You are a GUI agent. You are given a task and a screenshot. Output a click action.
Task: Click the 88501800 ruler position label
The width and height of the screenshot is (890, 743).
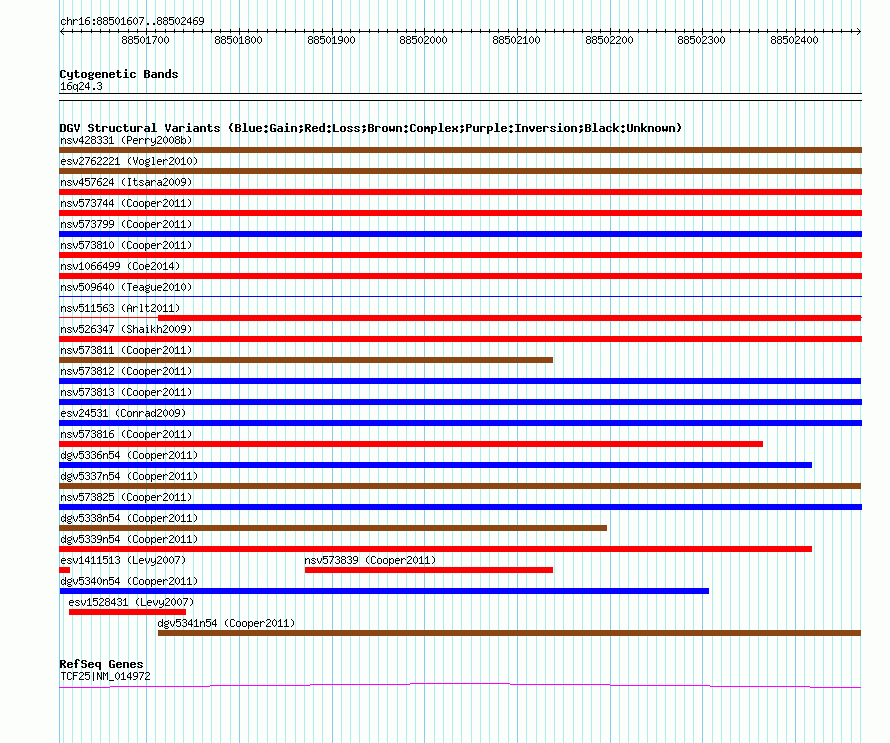point(238,40)
